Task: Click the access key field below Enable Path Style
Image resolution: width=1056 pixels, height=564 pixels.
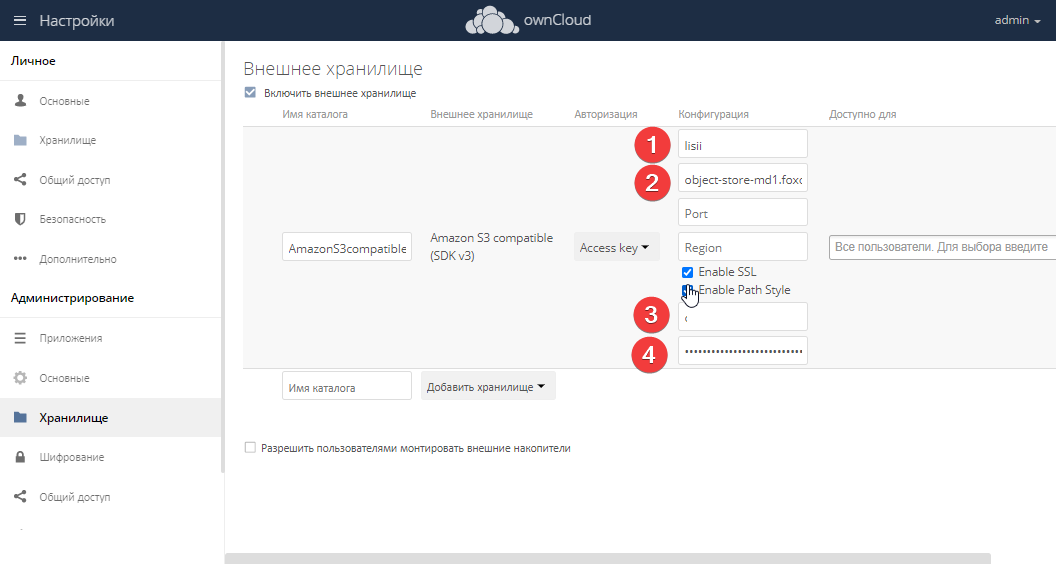Action: [x=743, y=317]
